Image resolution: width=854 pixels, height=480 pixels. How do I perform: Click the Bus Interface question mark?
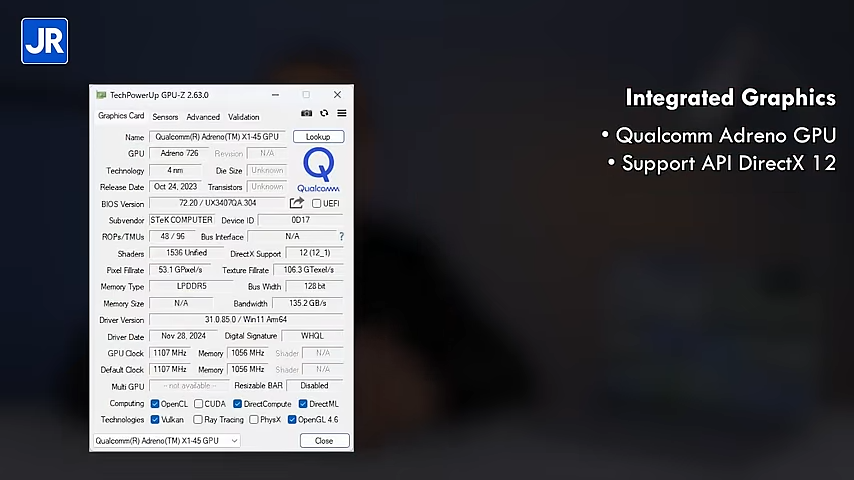[341, 236]
